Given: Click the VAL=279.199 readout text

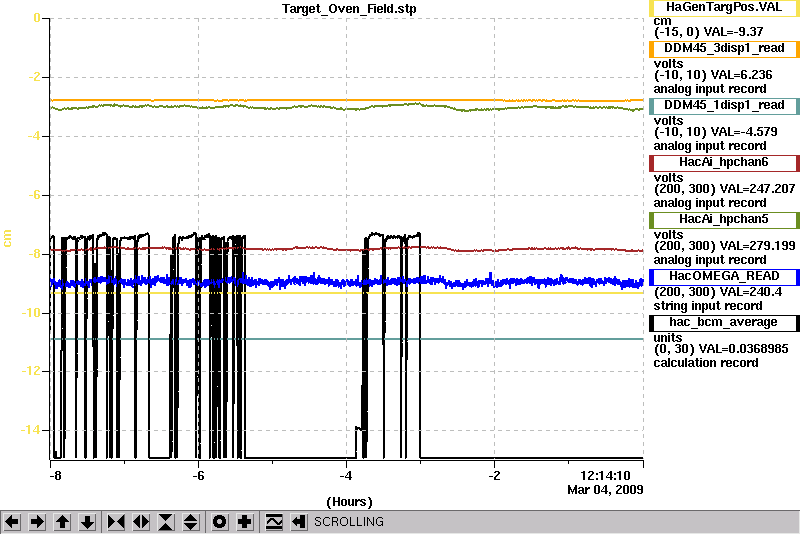Looking at the screenshot, I should tap(757, 246).
